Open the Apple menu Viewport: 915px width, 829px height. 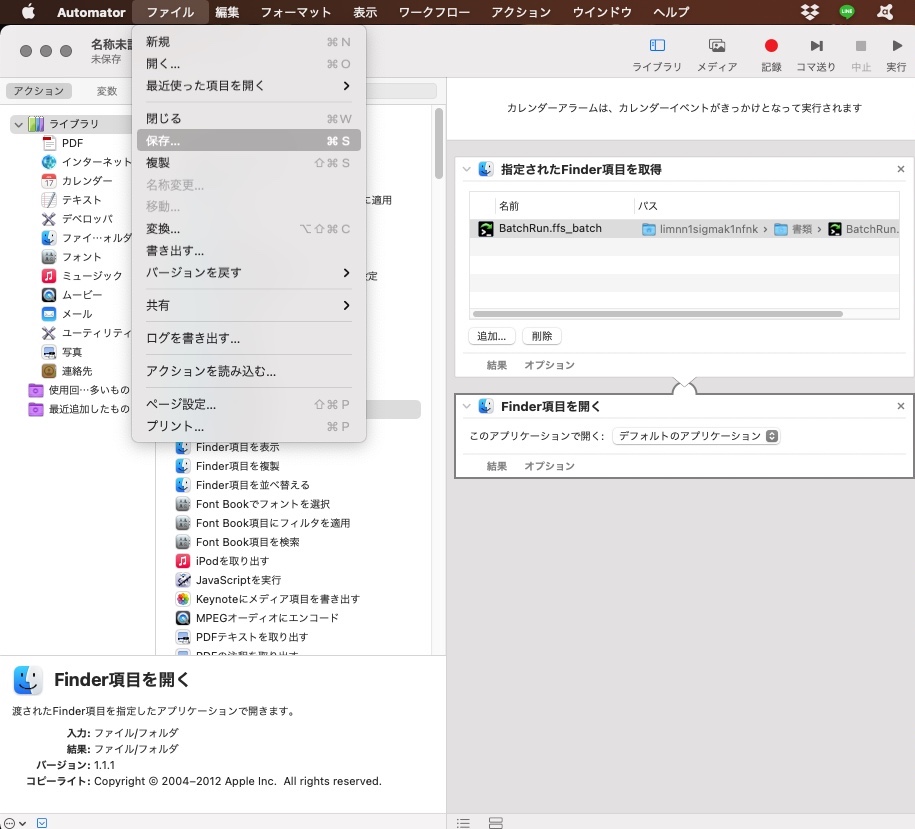point(28,12)
